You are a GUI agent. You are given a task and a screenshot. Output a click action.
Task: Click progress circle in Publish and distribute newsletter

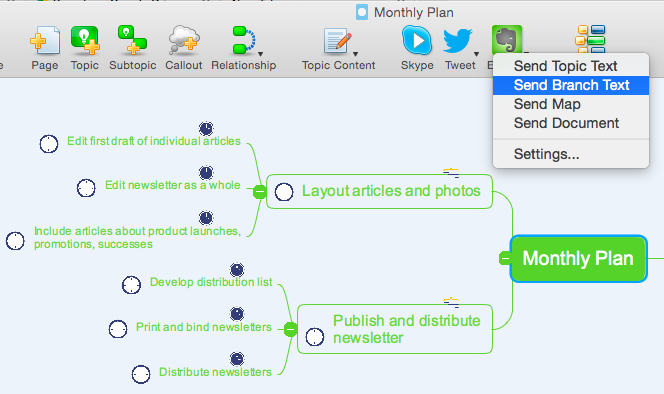click(x=315, y=337)
